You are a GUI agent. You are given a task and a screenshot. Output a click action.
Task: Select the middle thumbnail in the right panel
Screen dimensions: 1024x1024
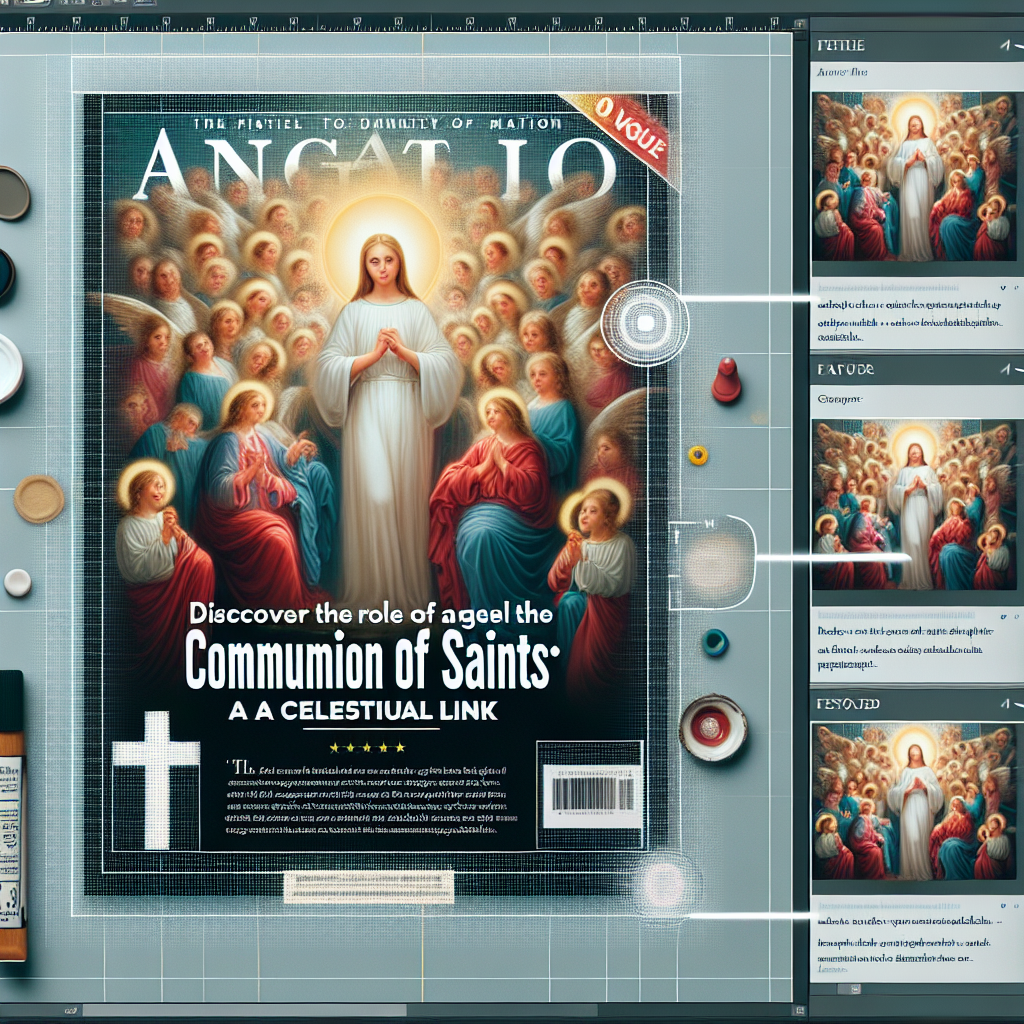pos(914,505)
